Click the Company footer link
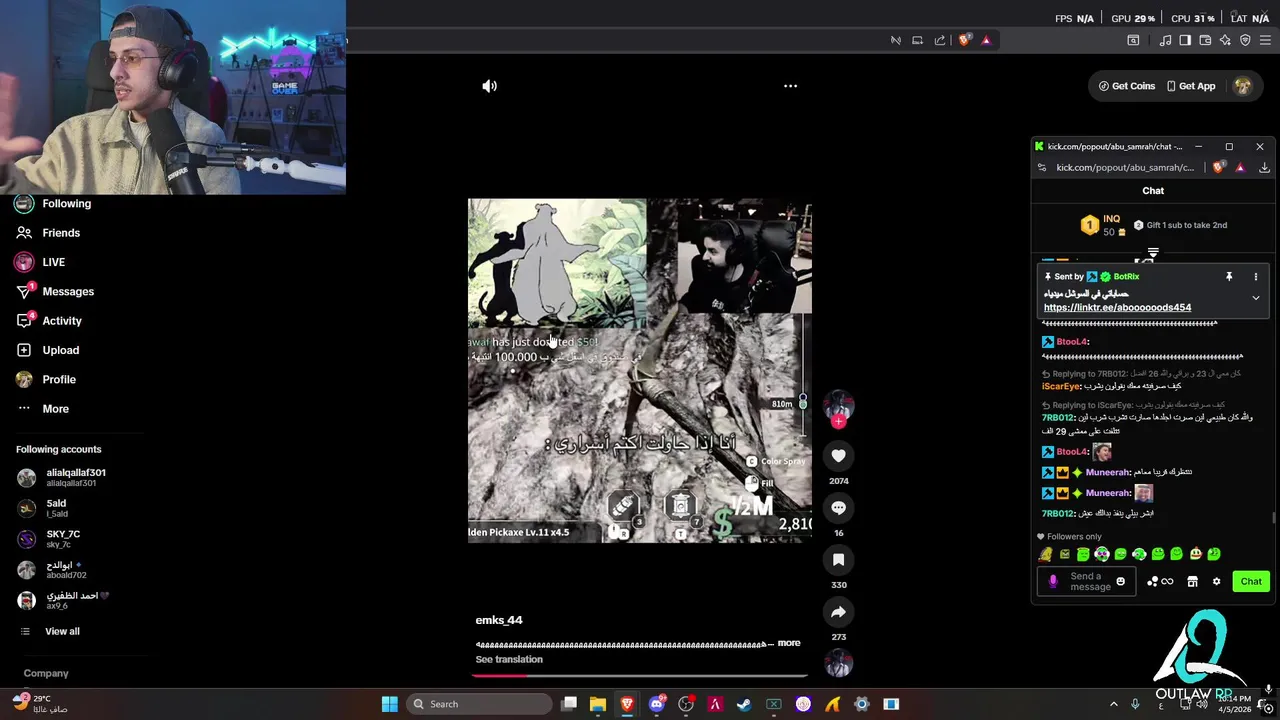 [x=46, y=673]
